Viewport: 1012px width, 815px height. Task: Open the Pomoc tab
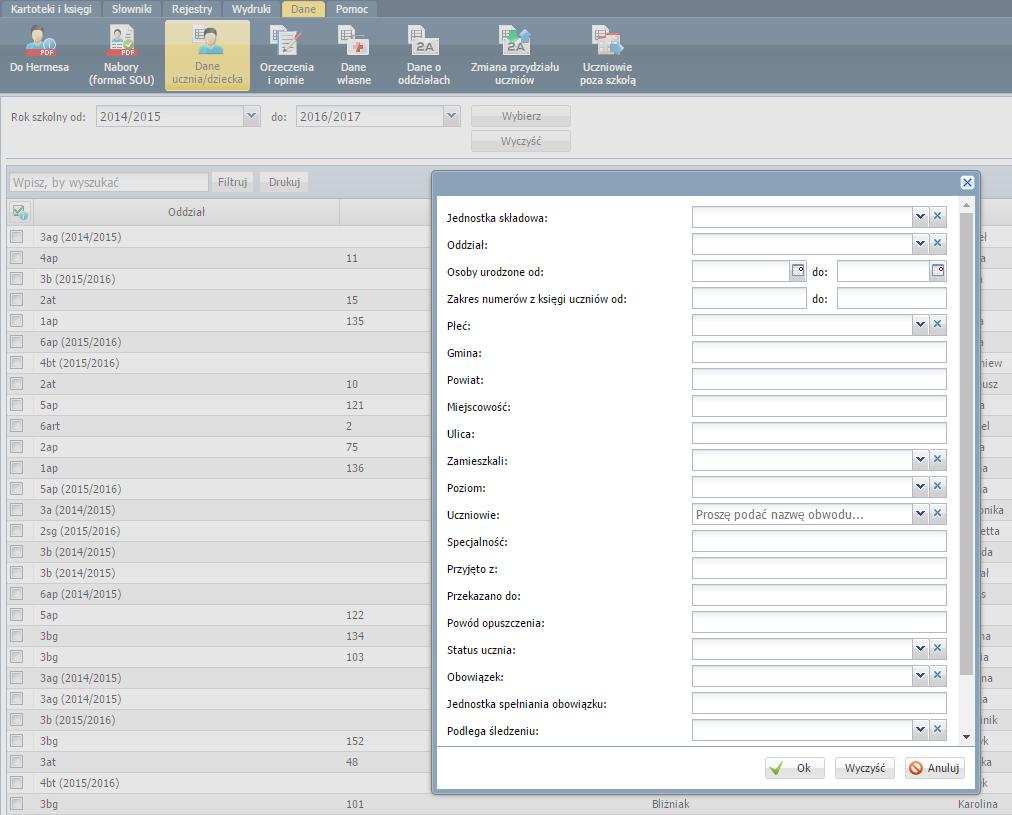pos(352,9)
